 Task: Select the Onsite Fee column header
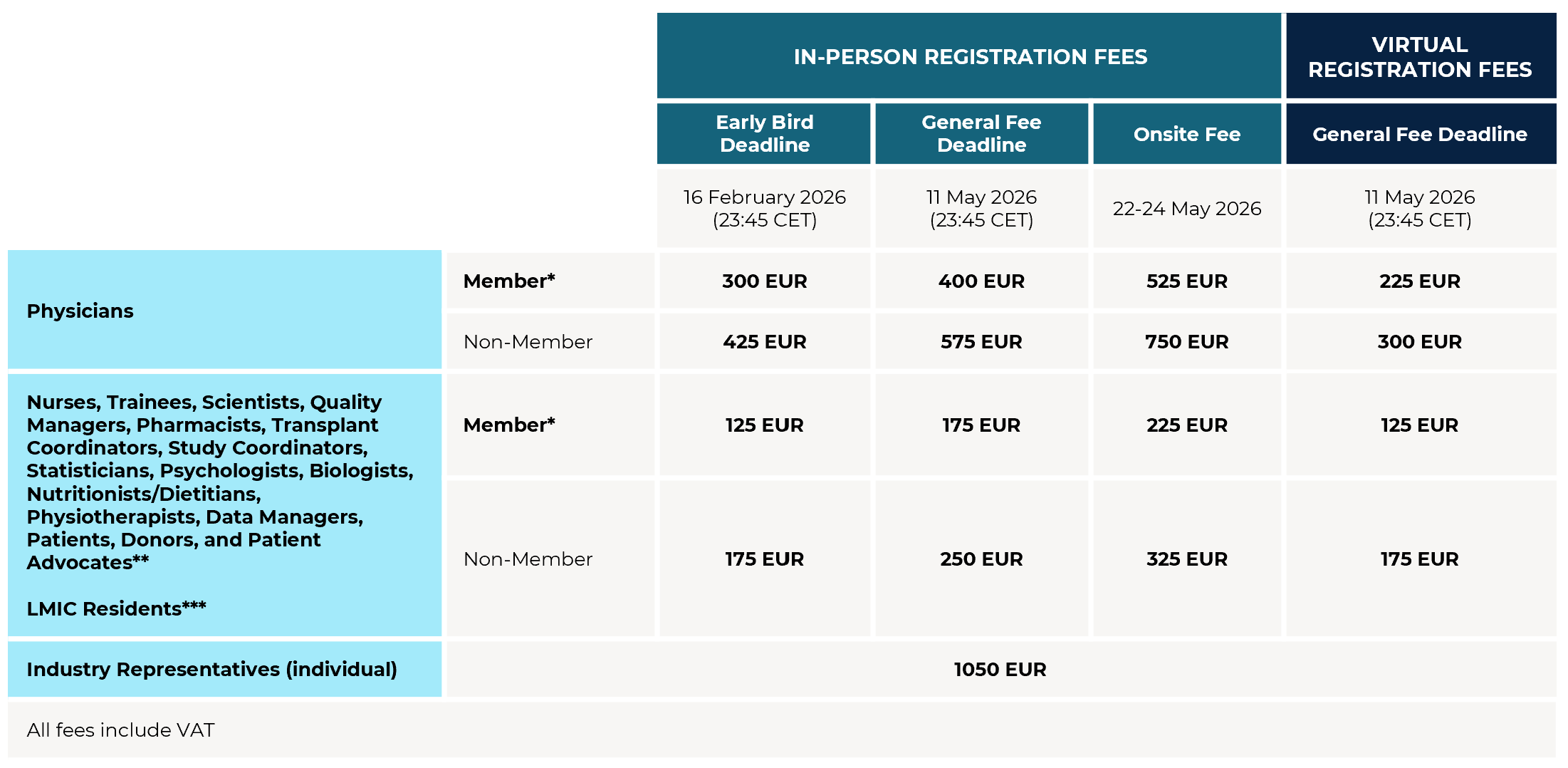pyautogui.click(x=1186, y=134)
